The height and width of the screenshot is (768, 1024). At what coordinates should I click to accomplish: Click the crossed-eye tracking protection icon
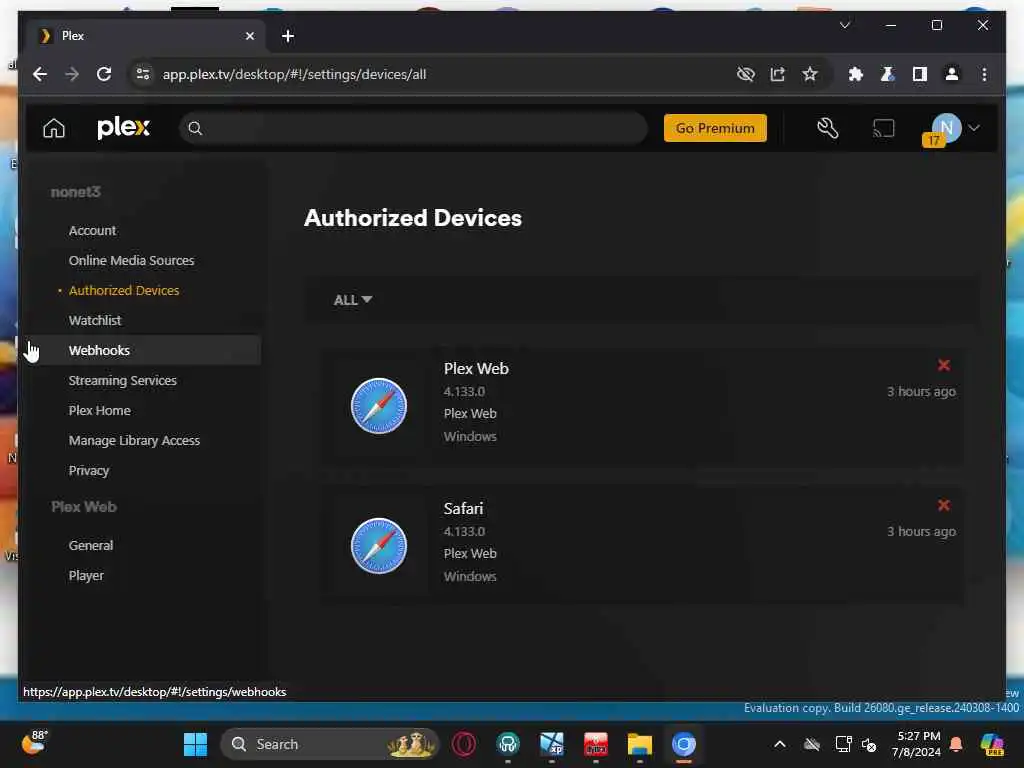pos(745,74)
